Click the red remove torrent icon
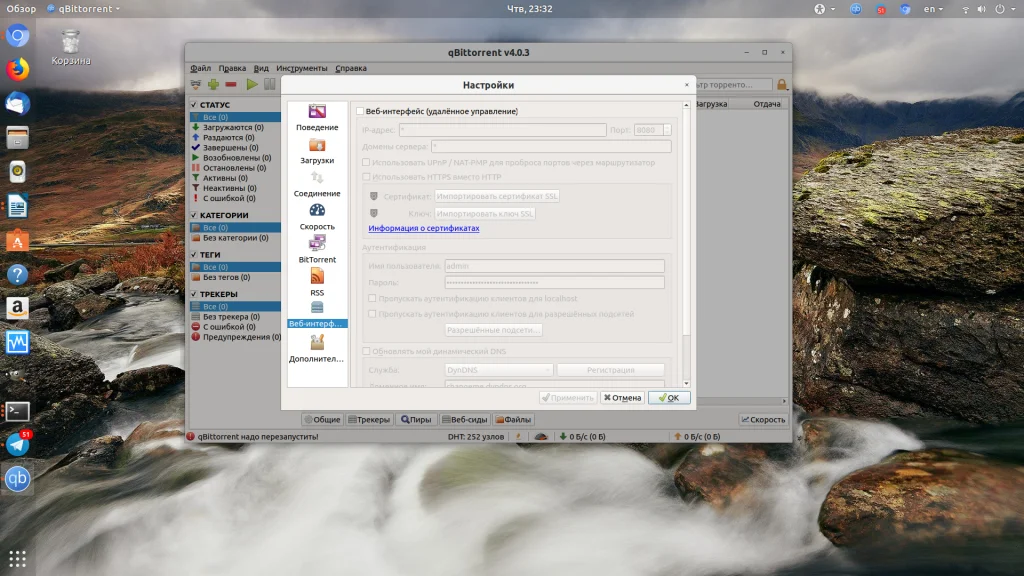The image size is (1024, 576). click(x=231, y=84)
